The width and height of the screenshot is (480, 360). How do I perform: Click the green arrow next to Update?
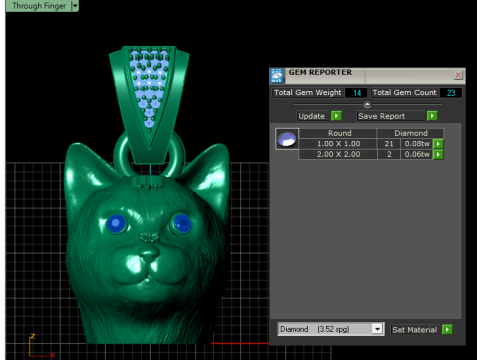tap(336, 116)
